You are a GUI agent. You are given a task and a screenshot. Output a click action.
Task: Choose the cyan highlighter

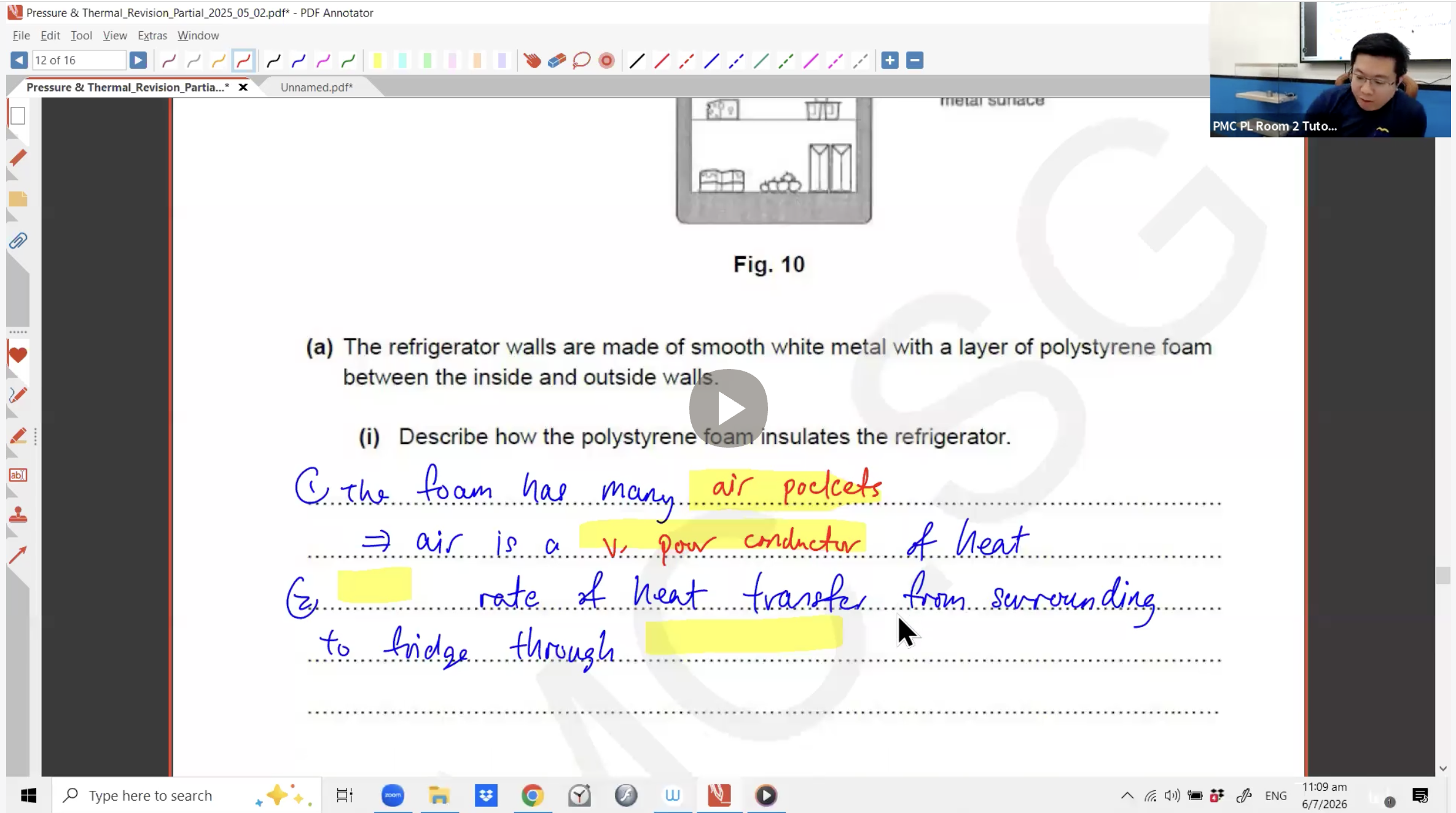point(402,60)
